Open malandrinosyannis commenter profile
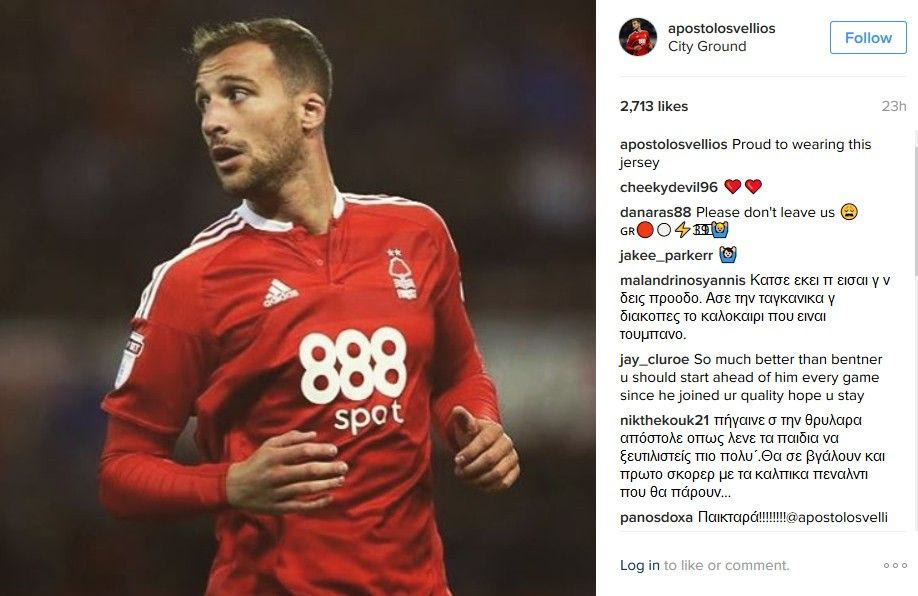The height and width of the screenshot is (596, 918). [683, 280]
